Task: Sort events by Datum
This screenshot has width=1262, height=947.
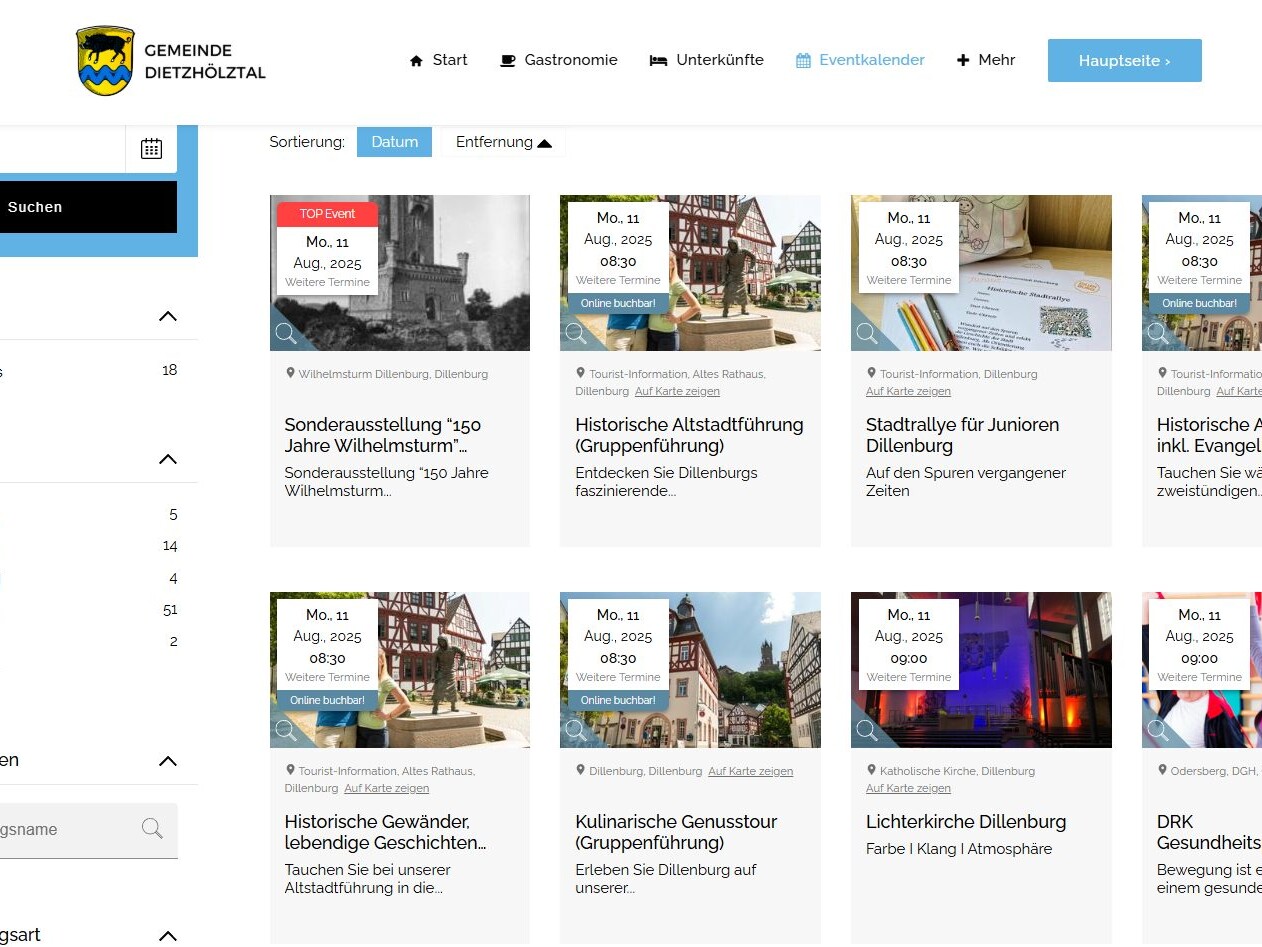Action: pyautogui.click(x=394, y=142)
